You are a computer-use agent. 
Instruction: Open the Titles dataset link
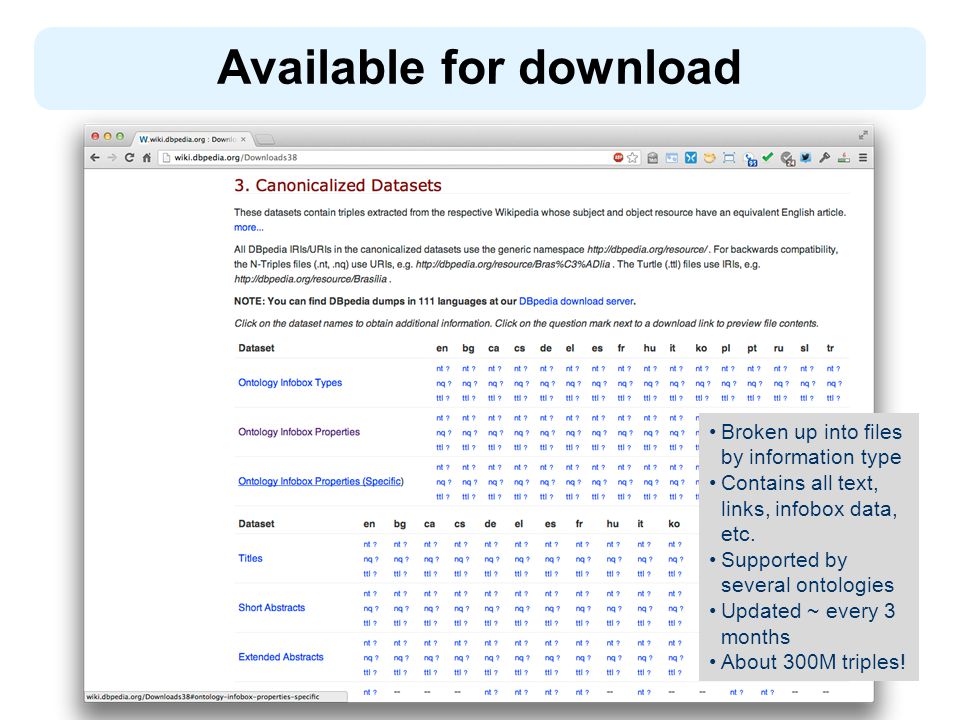250,558
